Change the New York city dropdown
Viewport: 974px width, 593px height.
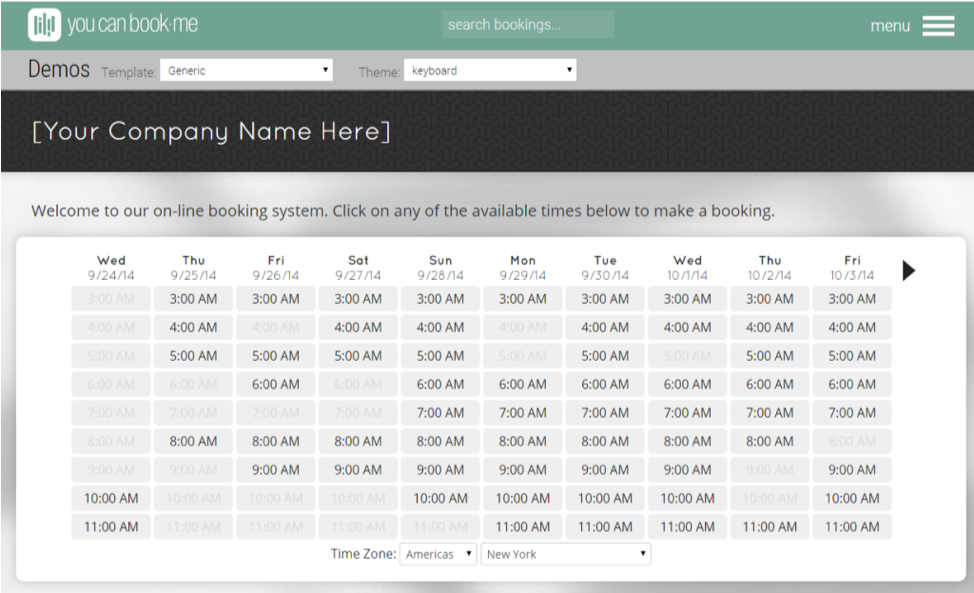click(565, 554)
